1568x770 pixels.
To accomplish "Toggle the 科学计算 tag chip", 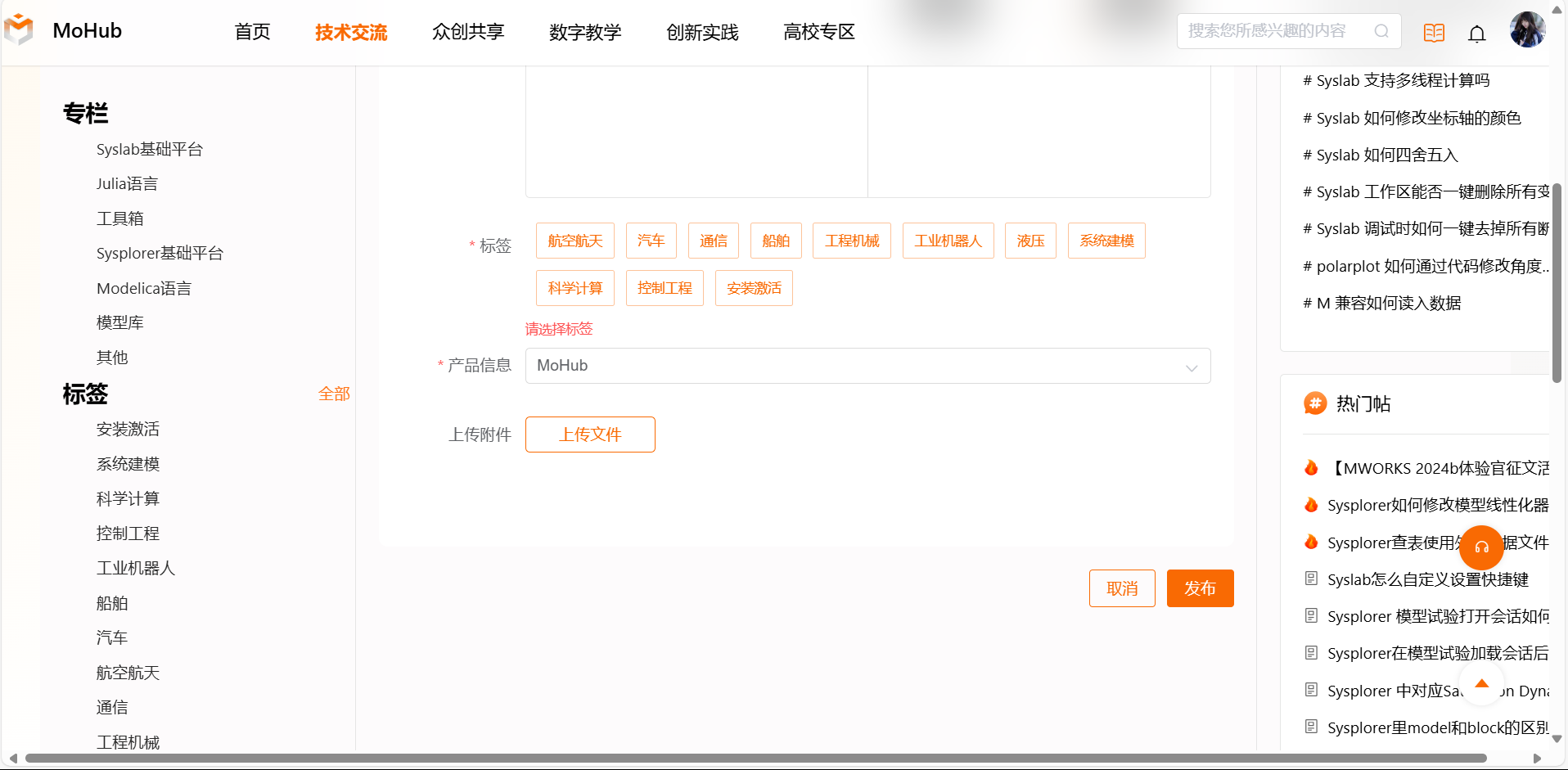I will tap(575, 288).
